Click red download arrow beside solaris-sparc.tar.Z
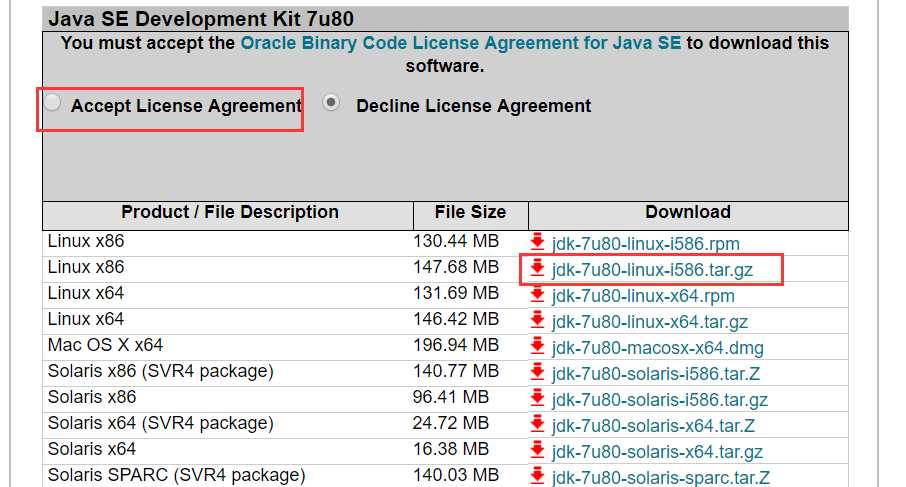The image size is (906, 487). pyautogui.click(x=537, y=475)
